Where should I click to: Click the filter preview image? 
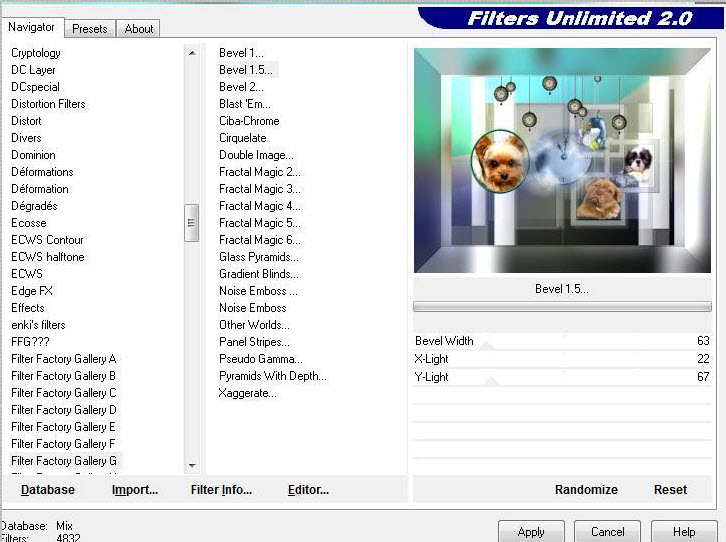coord(562,160)
